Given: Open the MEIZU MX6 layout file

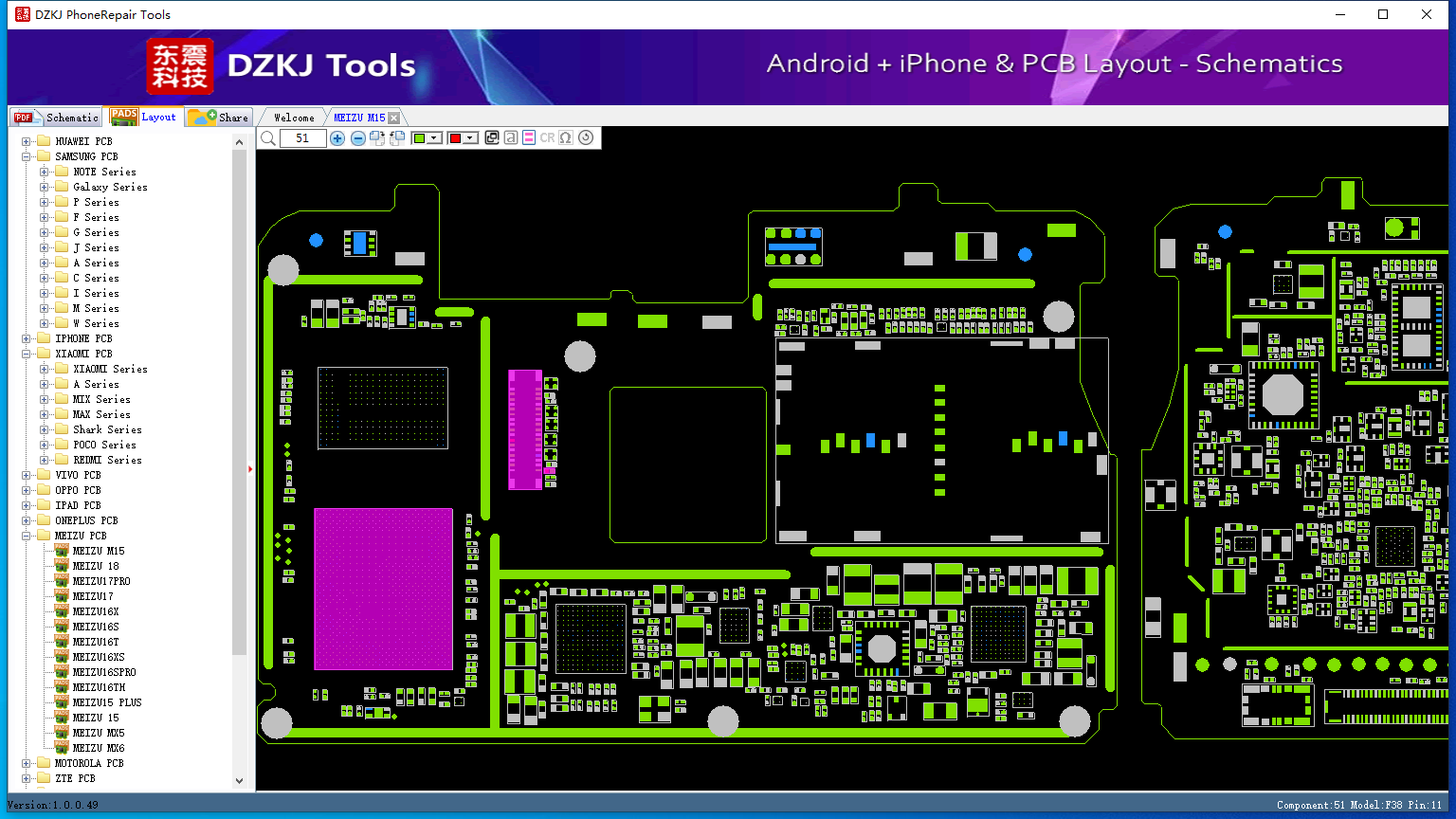Looking at the screenshot, I should tap(99, 748).
